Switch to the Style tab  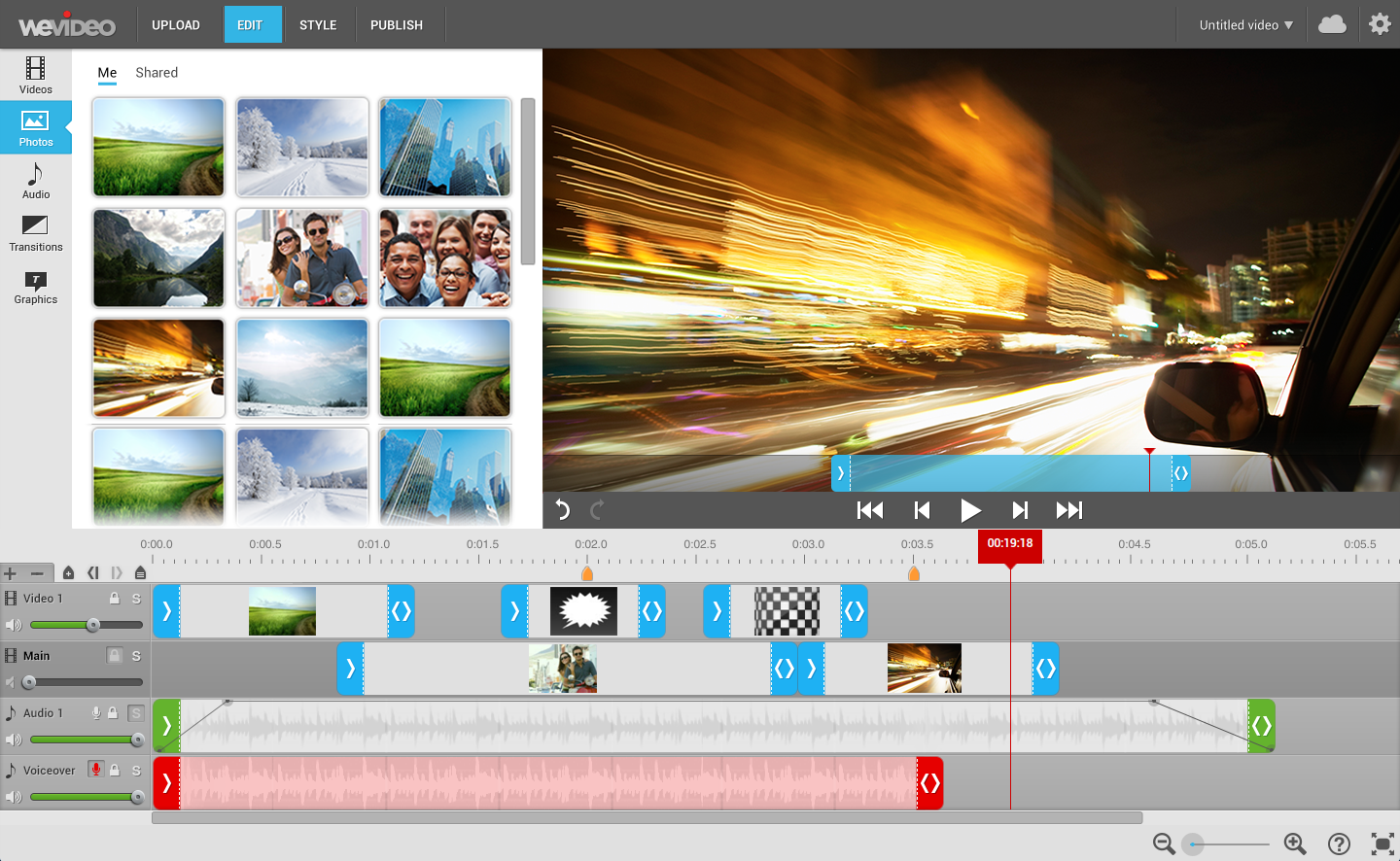pos(318,24)
